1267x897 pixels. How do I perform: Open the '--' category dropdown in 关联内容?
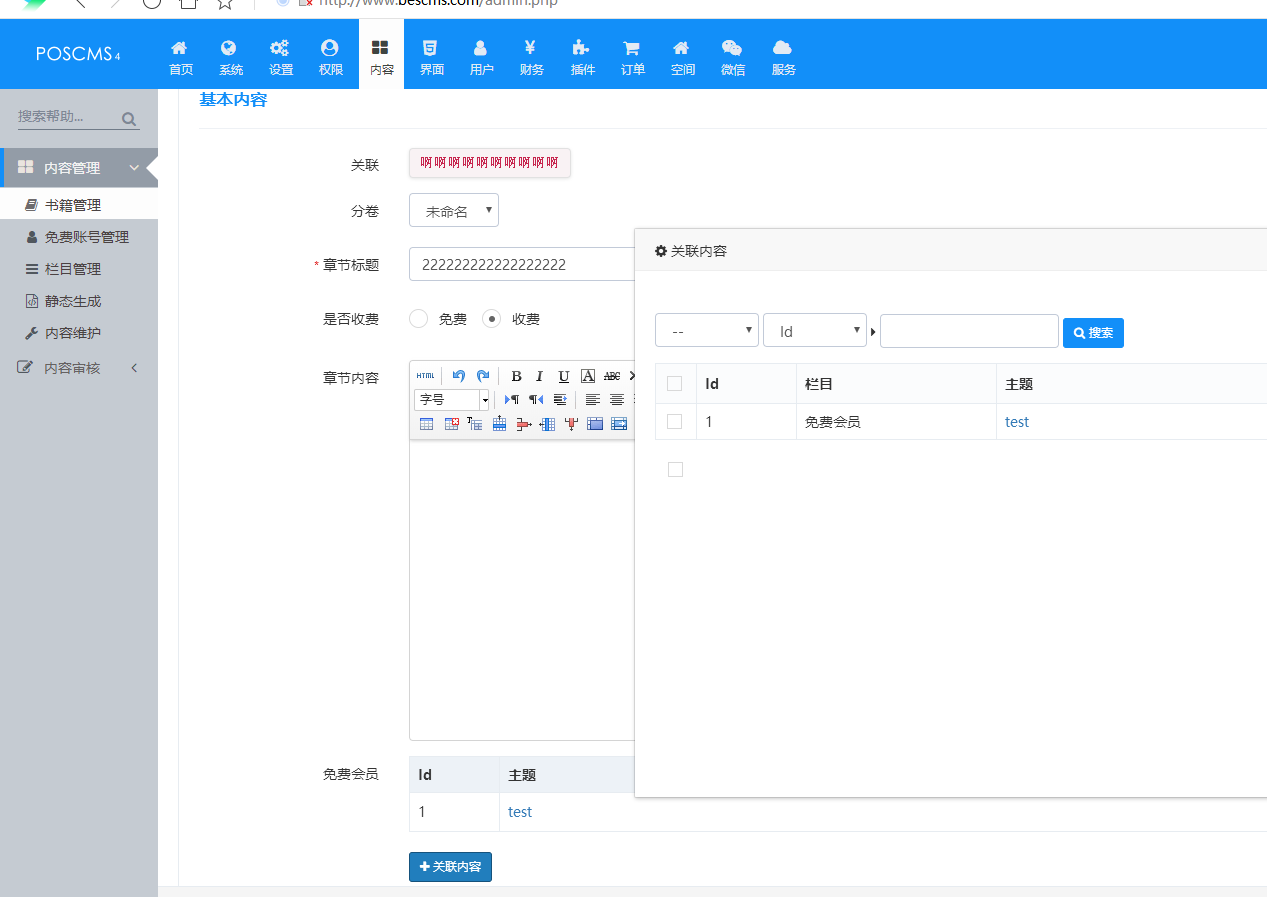point(707,330)
